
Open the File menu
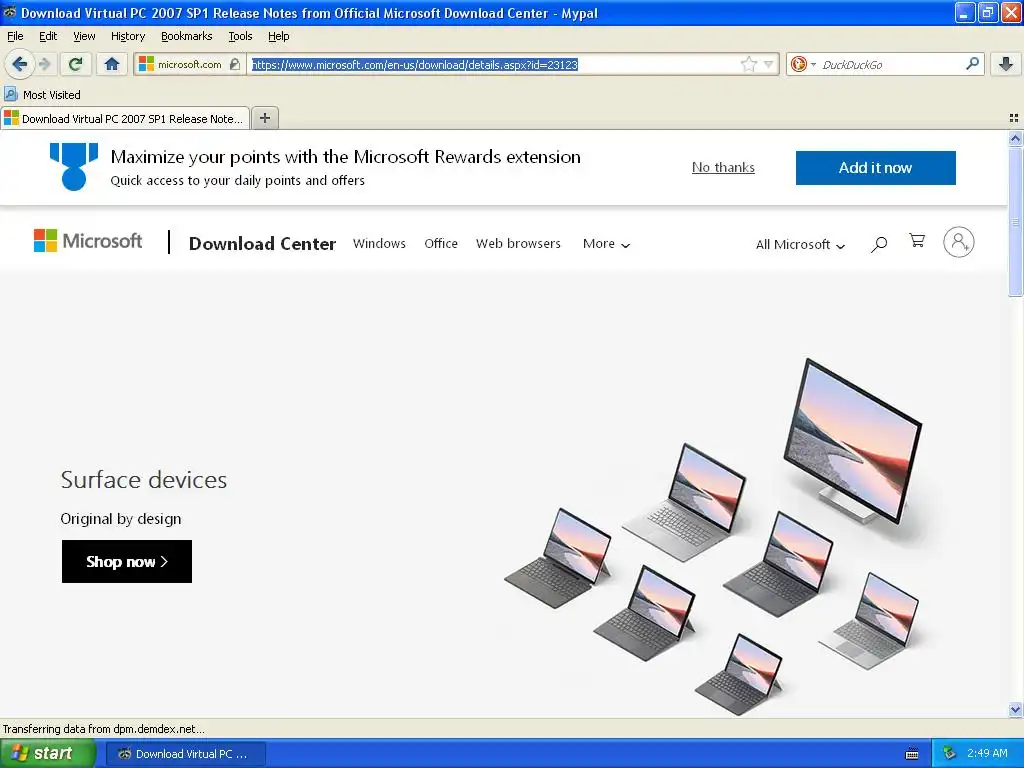coord(15,36)
